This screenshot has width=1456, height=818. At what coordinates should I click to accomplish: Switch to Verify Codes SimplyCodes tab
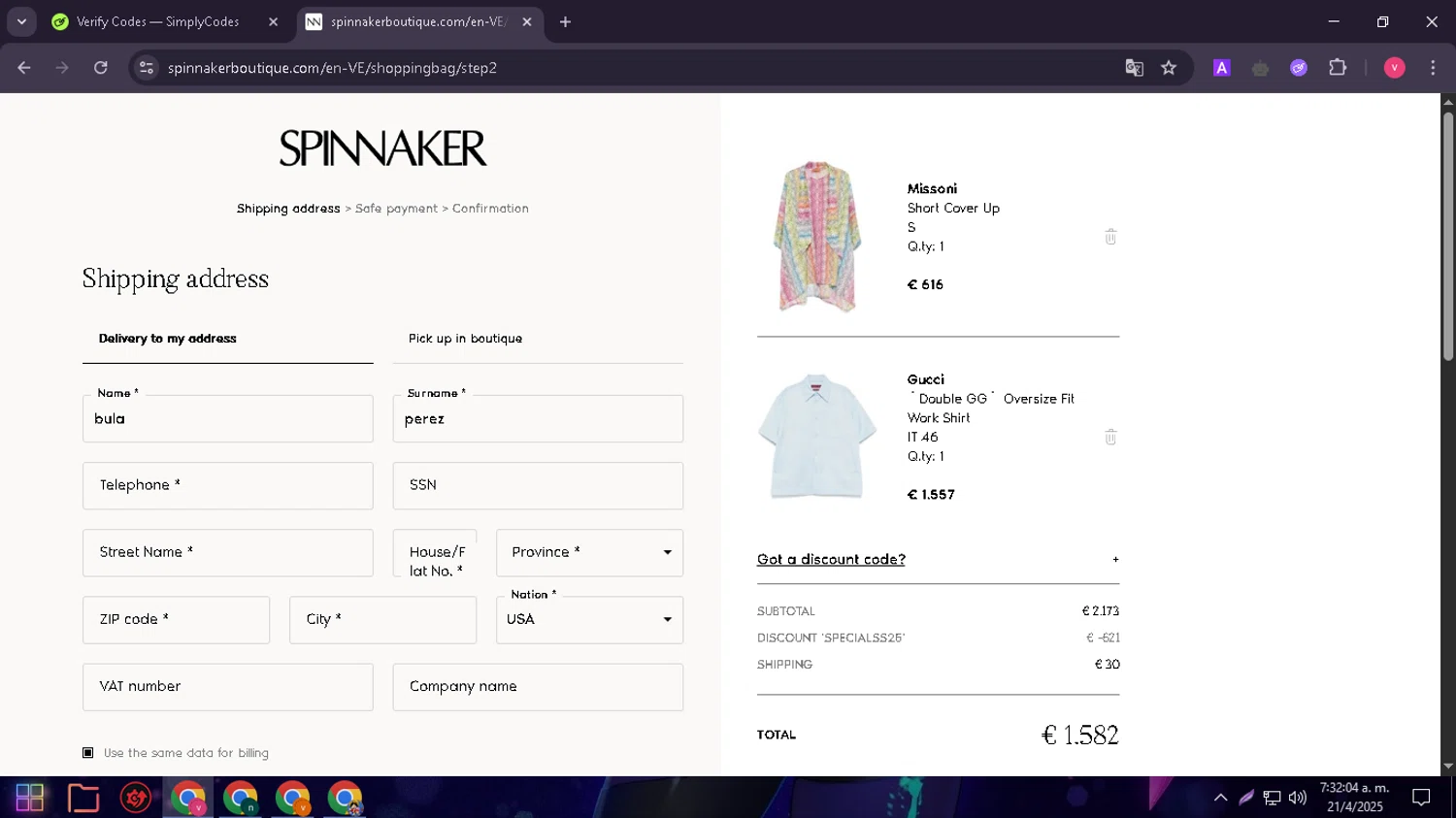(x=157, y=22)
